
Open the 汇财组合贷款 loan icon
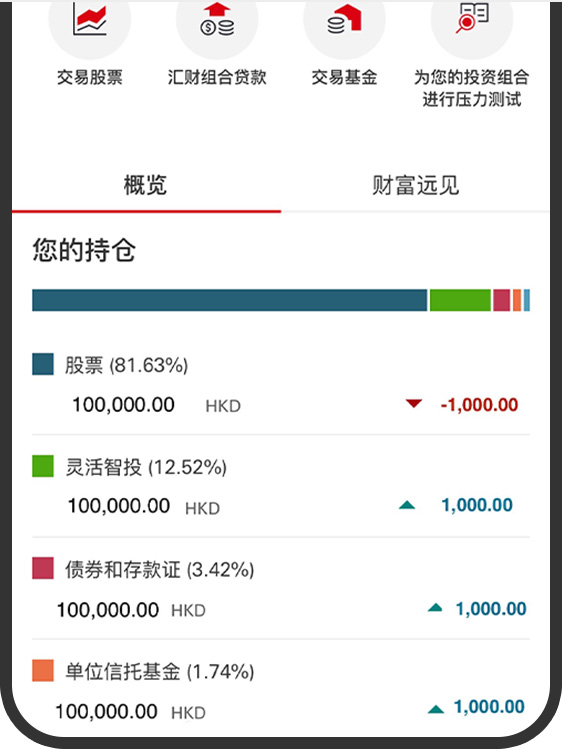217,19
